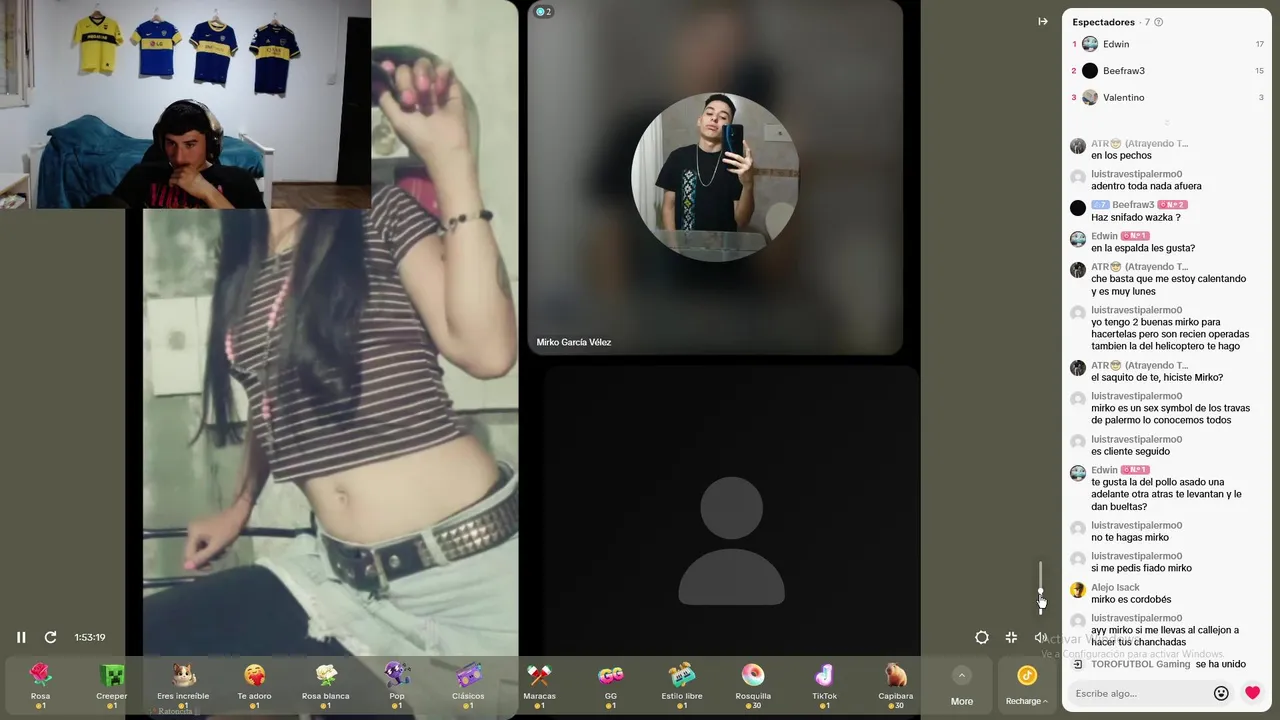Screen dimensions: 1280x720
Task: Mute the stream with speaker icon
Action: [x=1040, y=637]
